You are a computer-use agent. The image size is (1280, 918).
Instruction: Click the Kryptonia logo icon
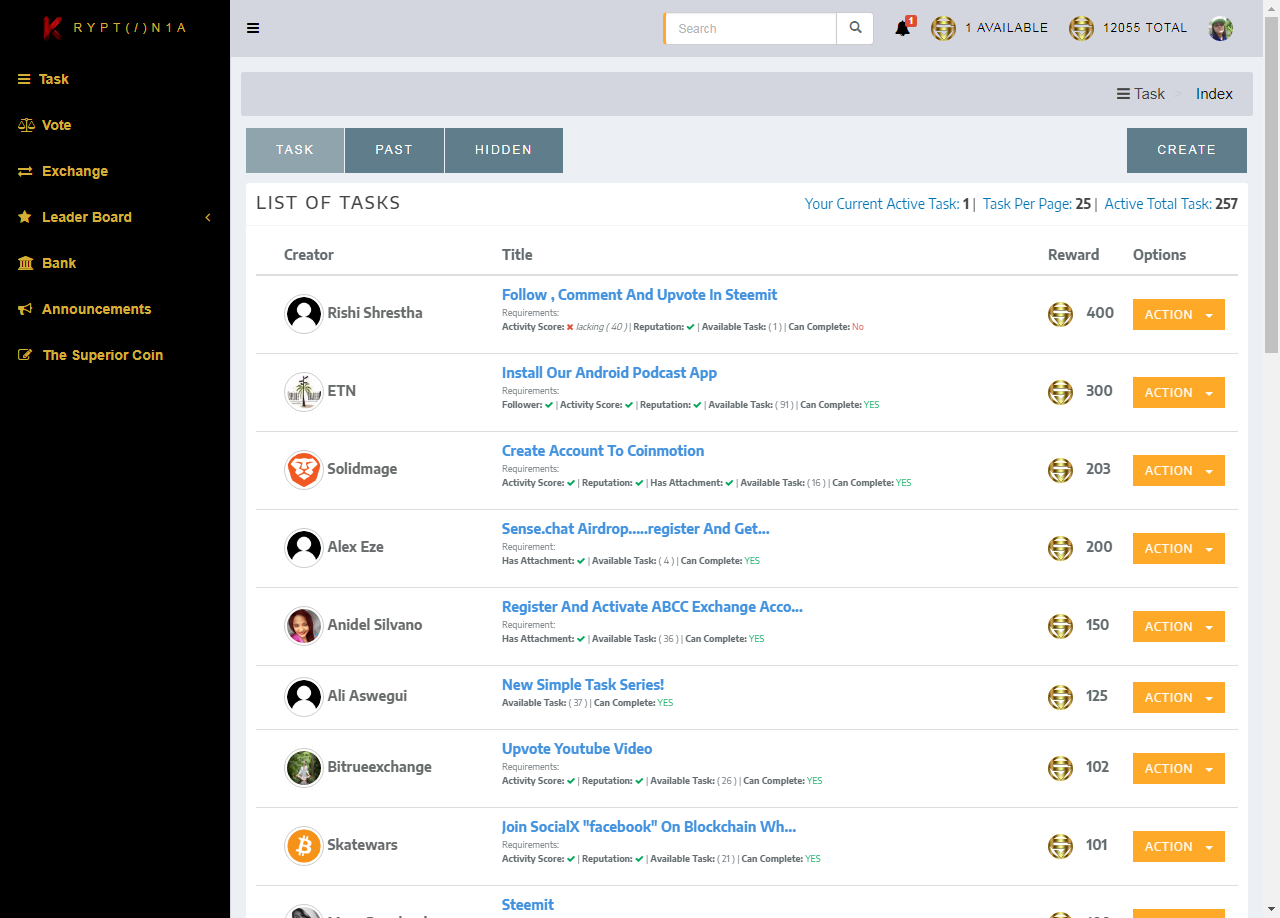53,28
